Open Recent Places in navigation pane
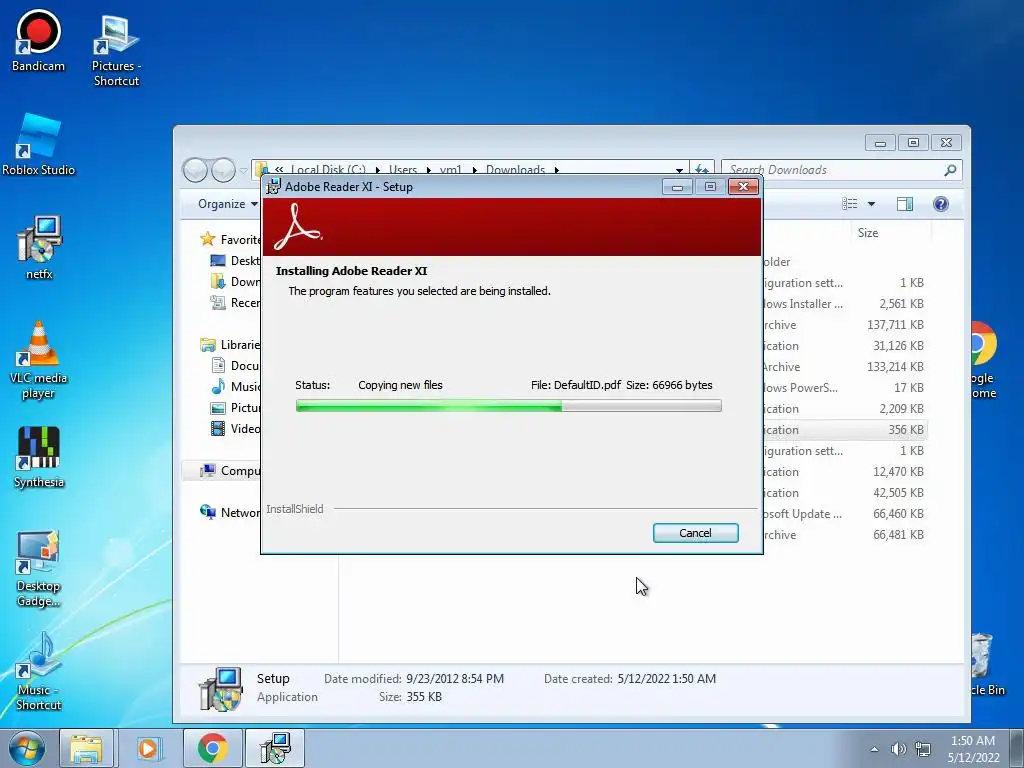1024x768 pixels. pyautogui.click(x=235, y=302)
